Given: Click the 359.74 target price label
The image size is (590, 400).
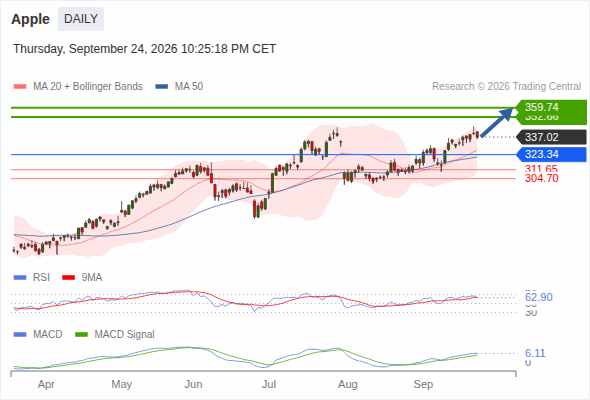Looking at the screenshot, I should (551, 107).
